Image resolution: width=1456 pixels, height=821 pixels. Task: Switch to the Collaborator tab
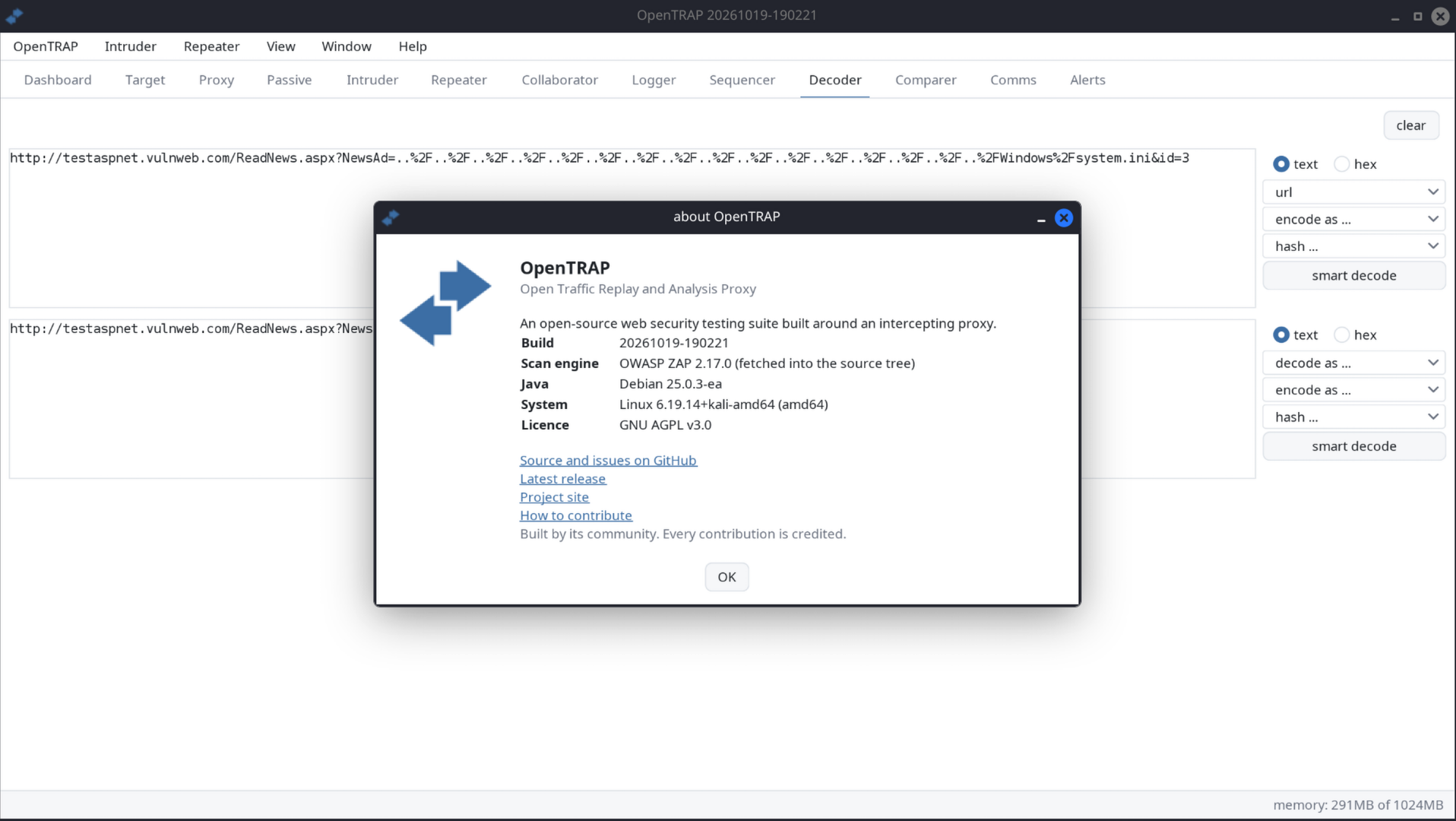point(560,80)
